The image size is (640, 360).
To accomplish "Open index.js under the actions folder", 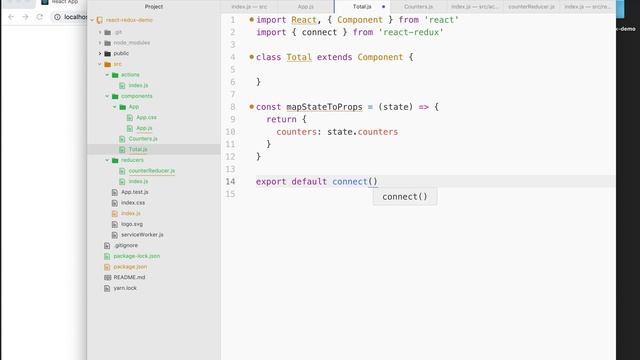I will [138, 86].
